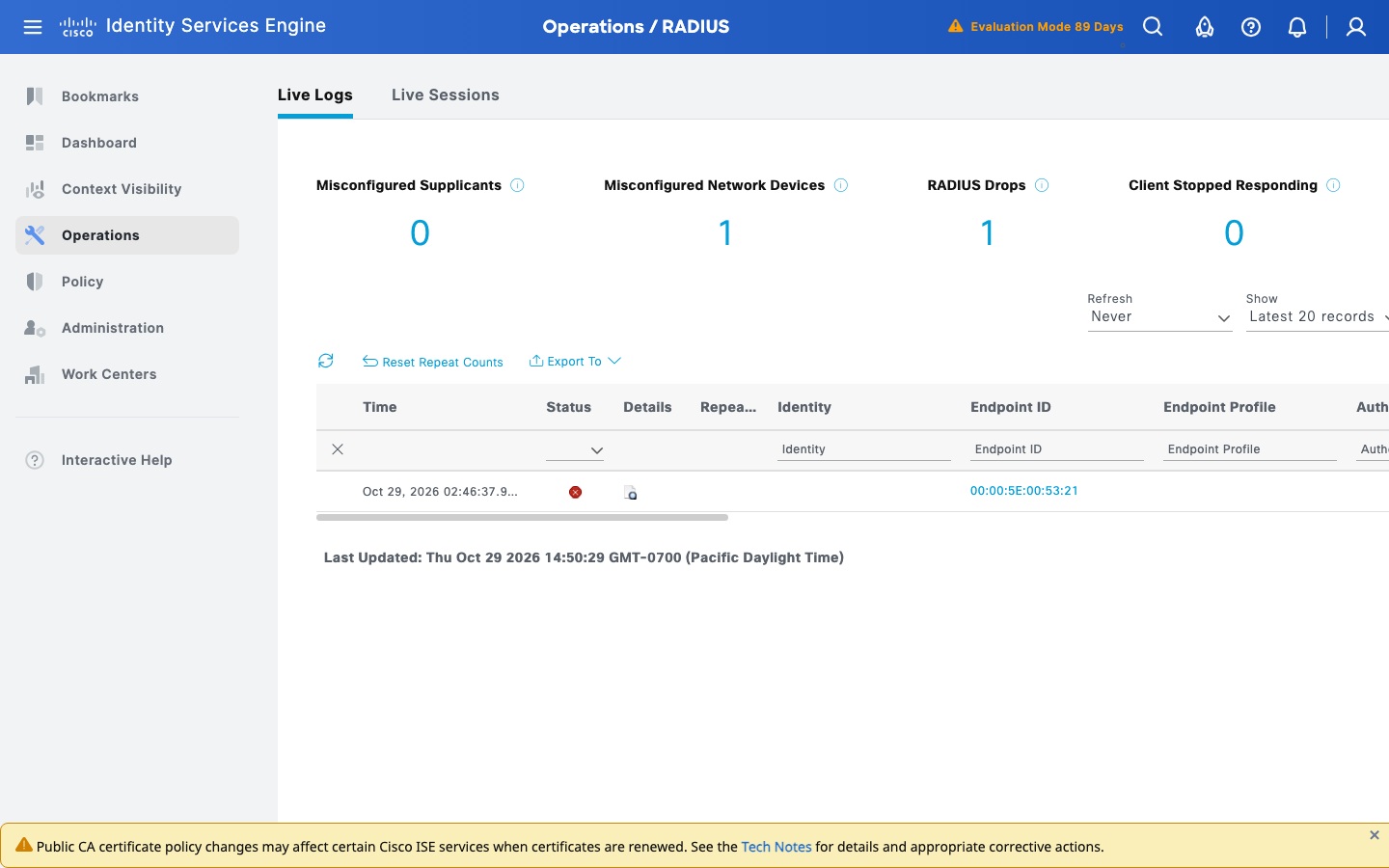Open Context Visibility in the sidebar
This screenshot has width=1389, height=868.
pyautogui.click(x=127, y=189)
